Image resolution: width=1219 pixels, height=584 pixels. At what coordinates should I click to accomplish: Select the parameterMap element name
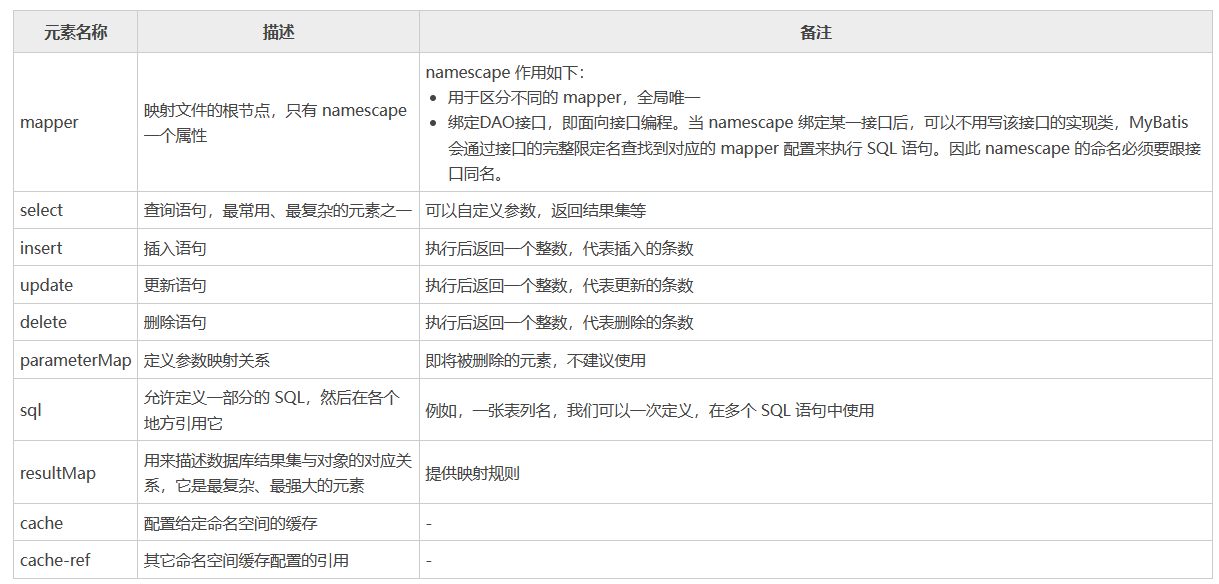(71, 360)
